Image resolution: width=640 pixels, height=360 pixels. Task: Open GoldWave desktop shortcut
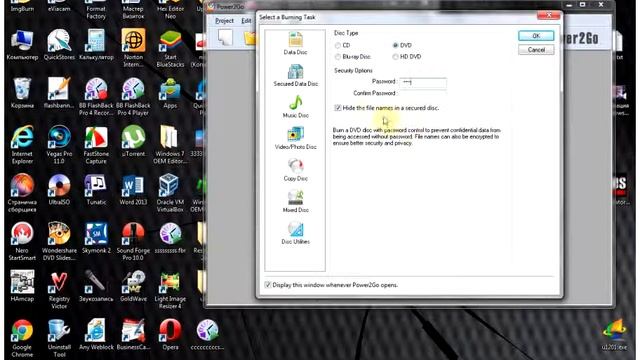133,286
